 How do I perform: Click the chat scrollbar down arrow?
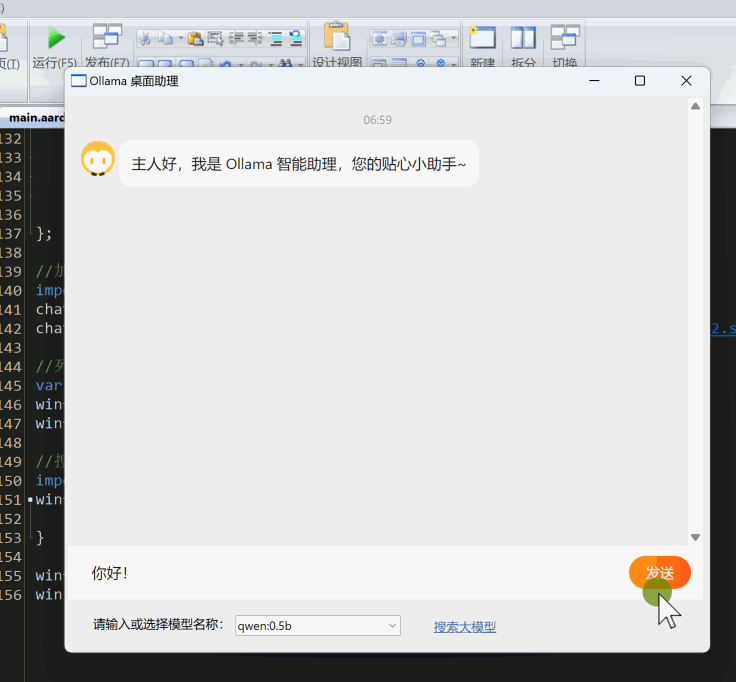pyautogui.click(x=695, y=537)
